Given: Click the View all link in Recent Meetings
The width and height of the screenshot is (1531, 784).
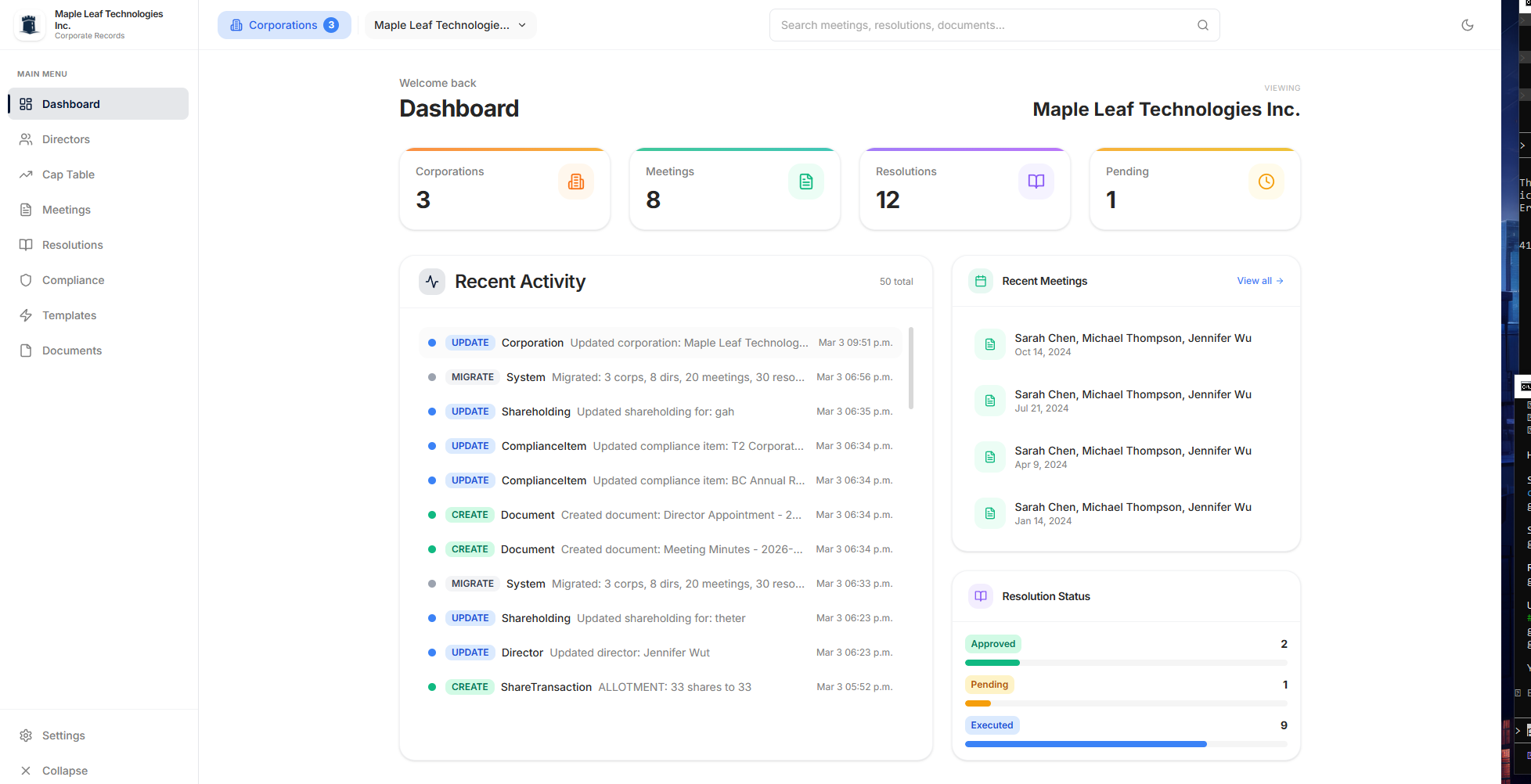Looking at the screenshot, I should tap(1260, 281).
